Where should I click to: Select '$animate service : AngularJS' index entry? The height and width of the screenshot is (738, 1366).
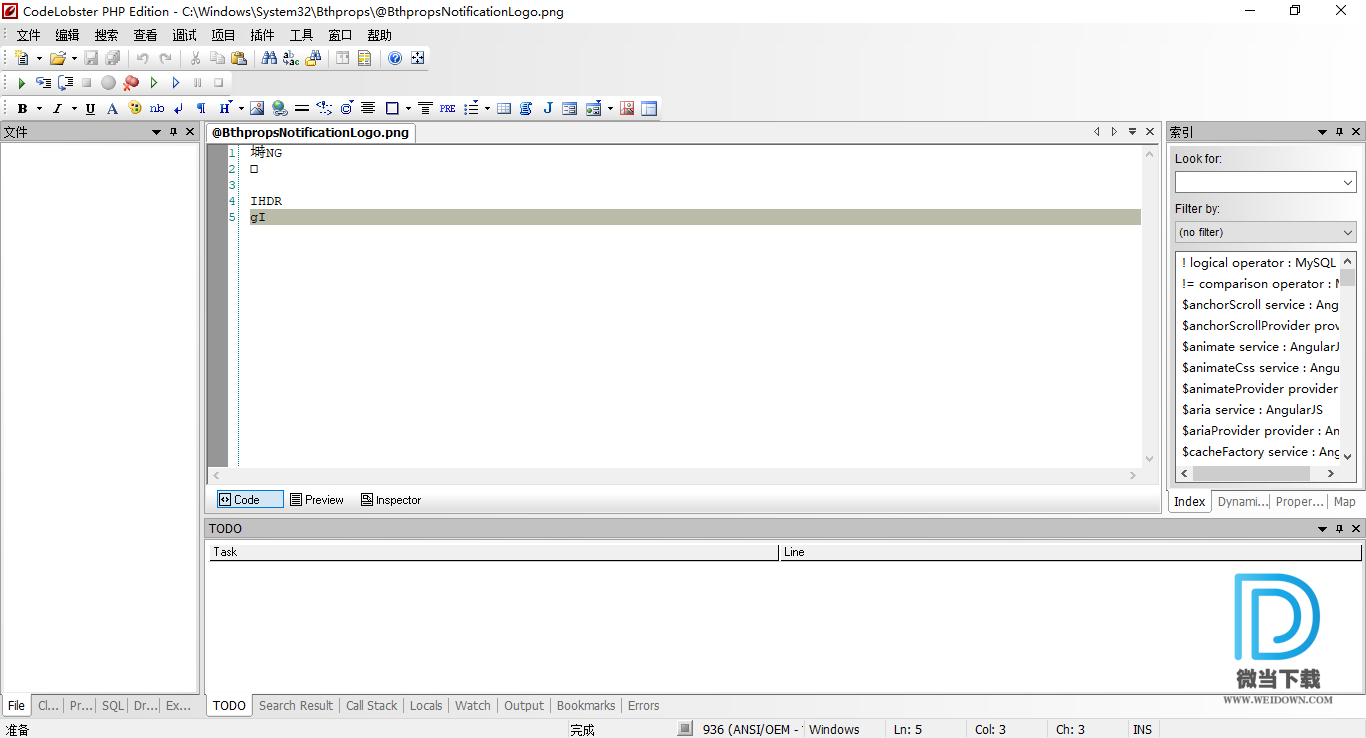1260,347
